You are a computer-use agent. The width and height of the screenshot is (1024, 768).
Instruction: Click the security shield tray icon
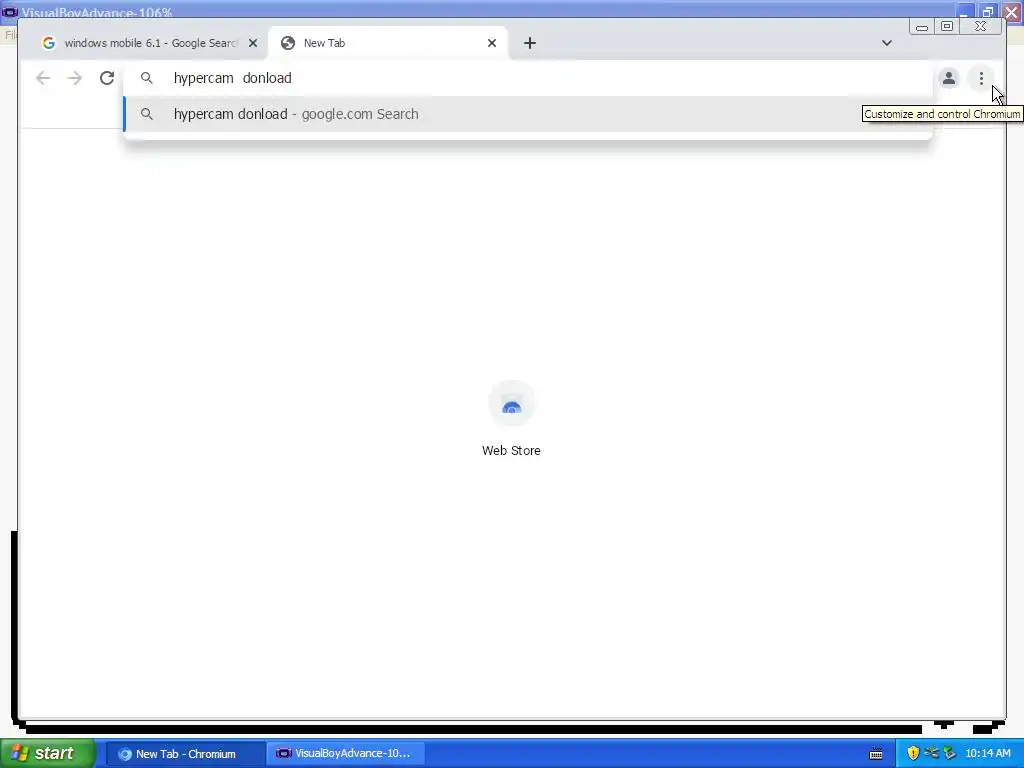click(913, 754)
